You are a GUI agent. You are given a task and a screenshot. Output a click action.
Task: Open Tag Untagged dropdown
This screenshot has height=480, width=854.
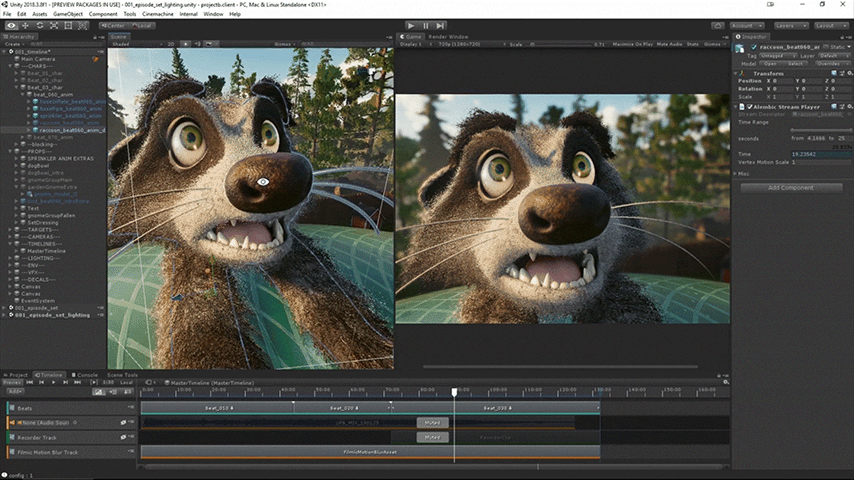[778, 56]
